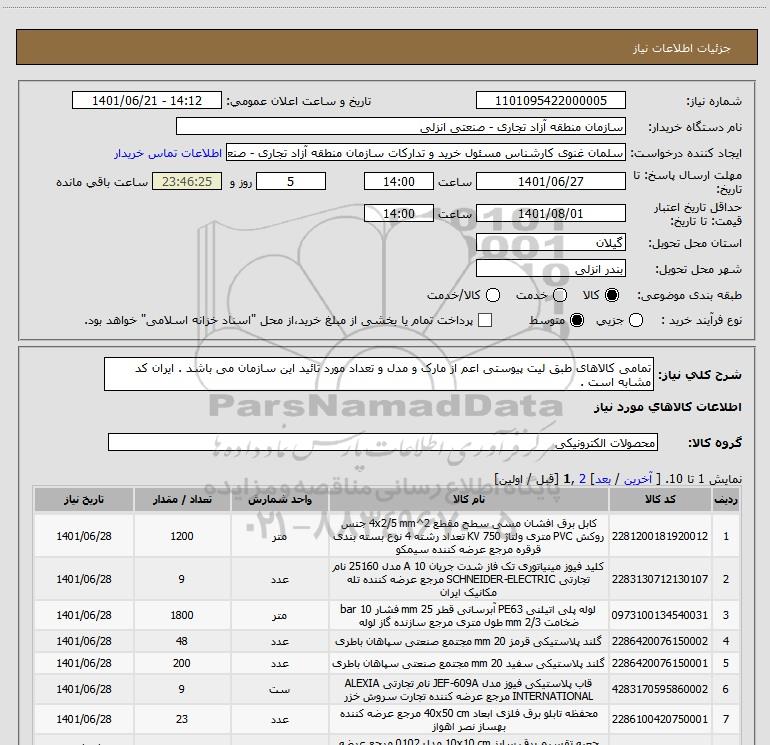Toggle Islamic treasury documents payment checkbox
This screenshot has width=770, height=745.
pyautogui.click(x=485, y=320)
